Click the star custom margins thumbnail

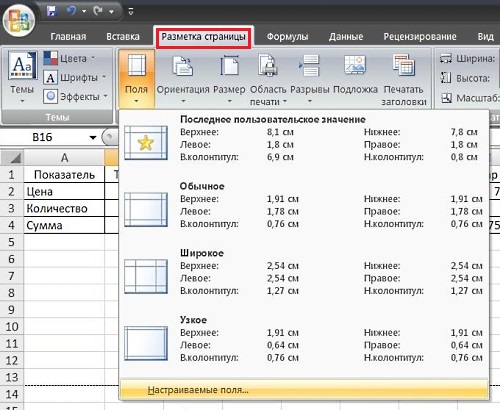(146, 143)
